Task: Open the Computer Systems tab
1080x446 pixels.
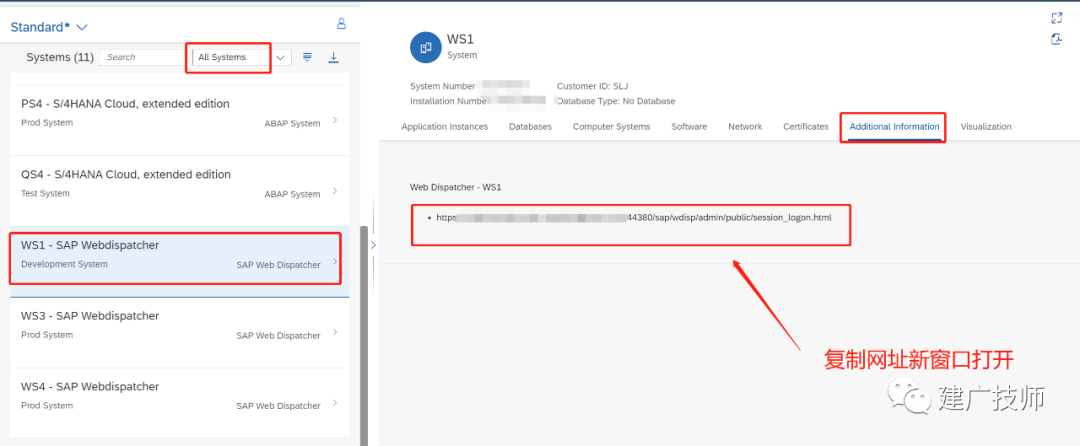Action: coord(612,127)
